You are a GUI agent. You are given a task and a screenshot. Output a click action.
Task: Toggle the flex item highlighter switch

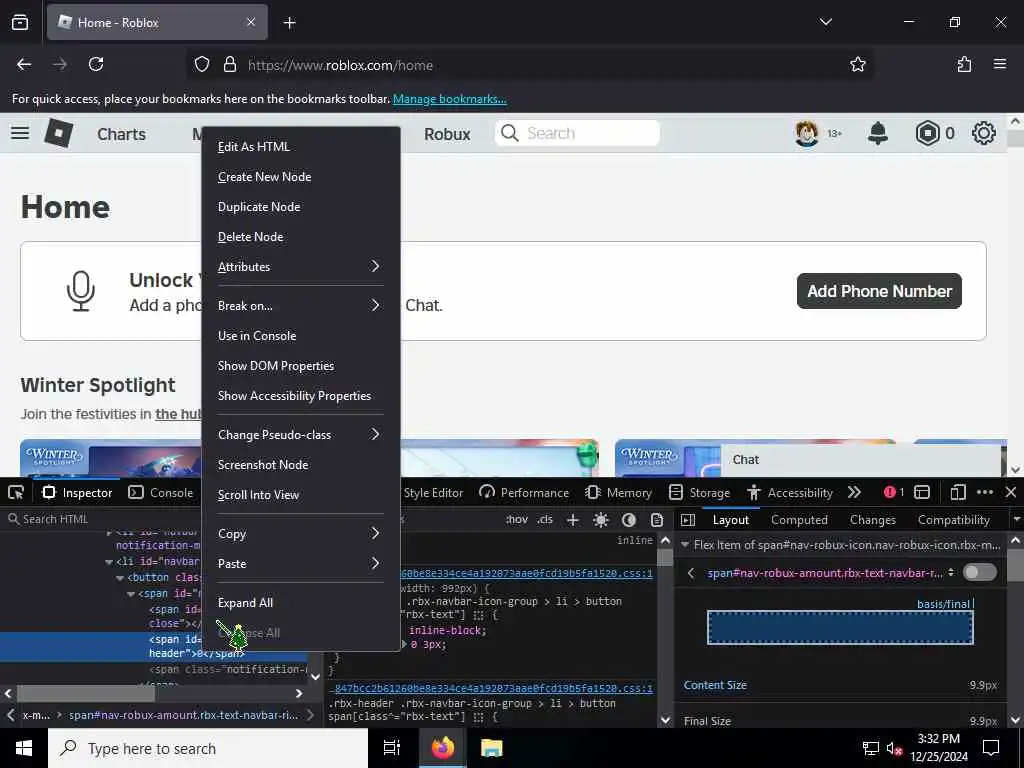[x=980, y=573]
